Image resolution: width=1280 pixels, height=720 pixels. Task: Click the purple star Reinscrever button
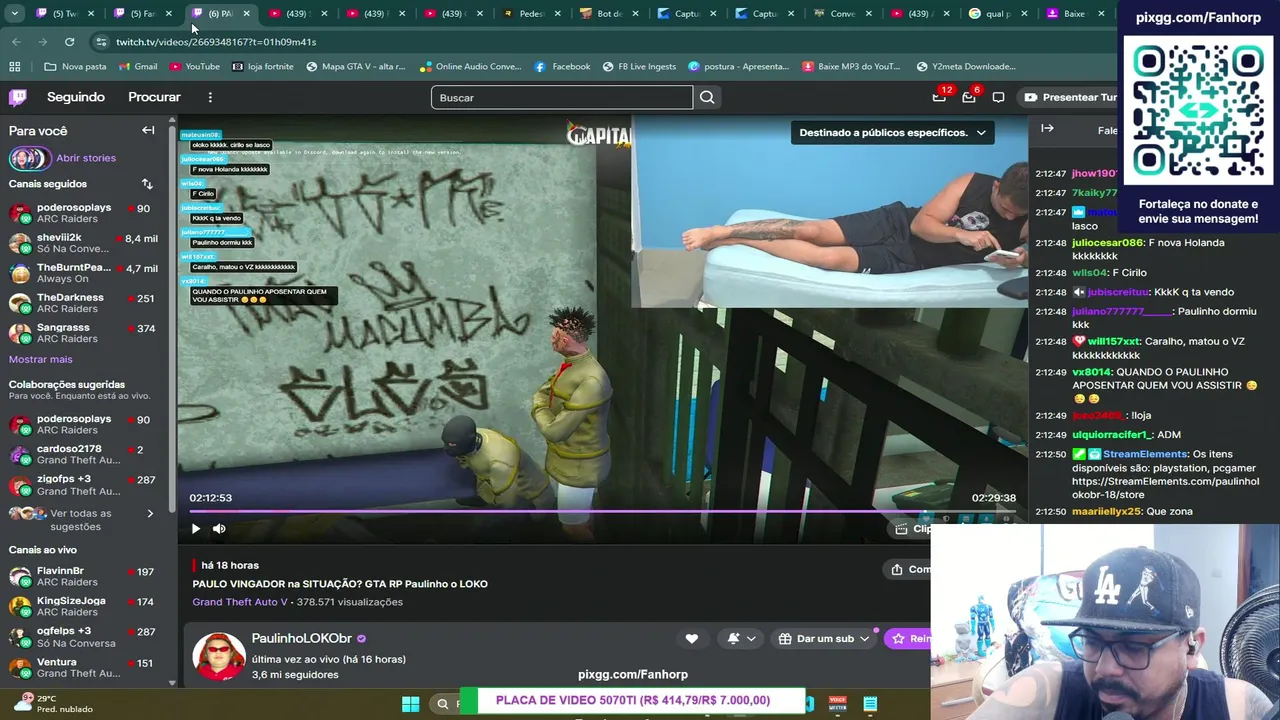(x=908, y=638)
